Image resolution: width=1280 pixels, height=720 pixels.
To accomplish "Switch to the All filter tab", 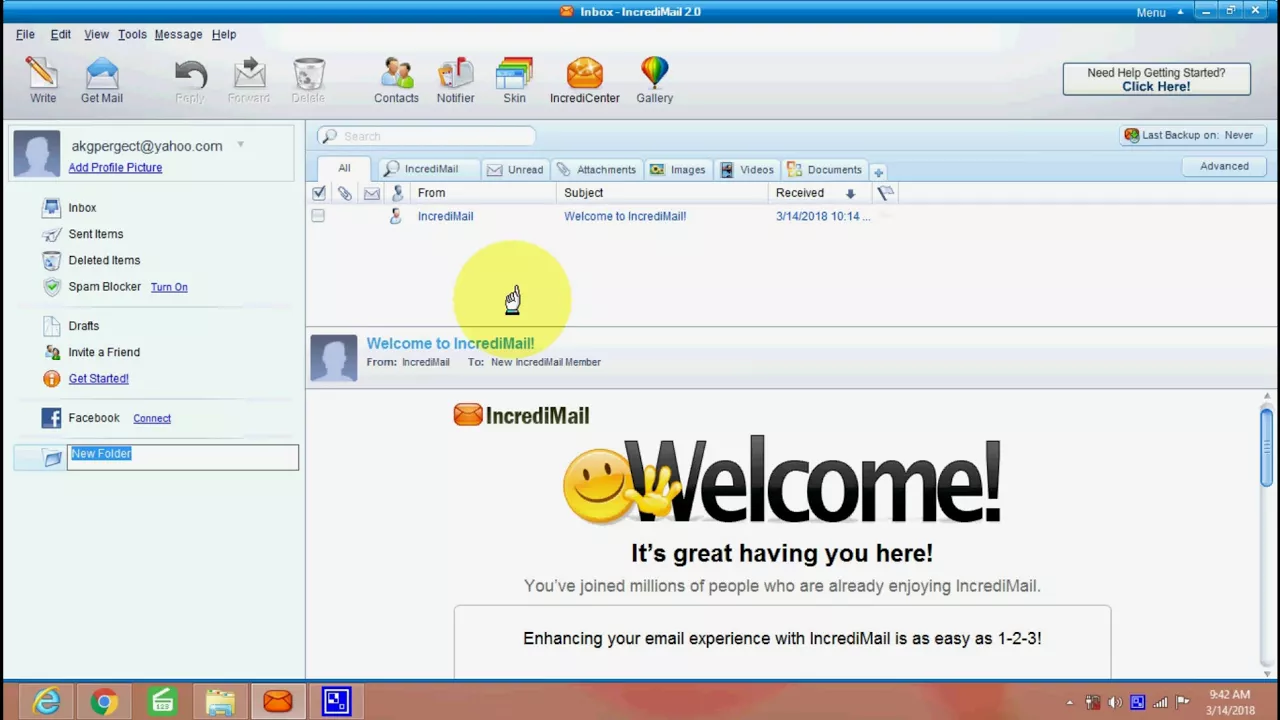I will click(x=344, y=168).
